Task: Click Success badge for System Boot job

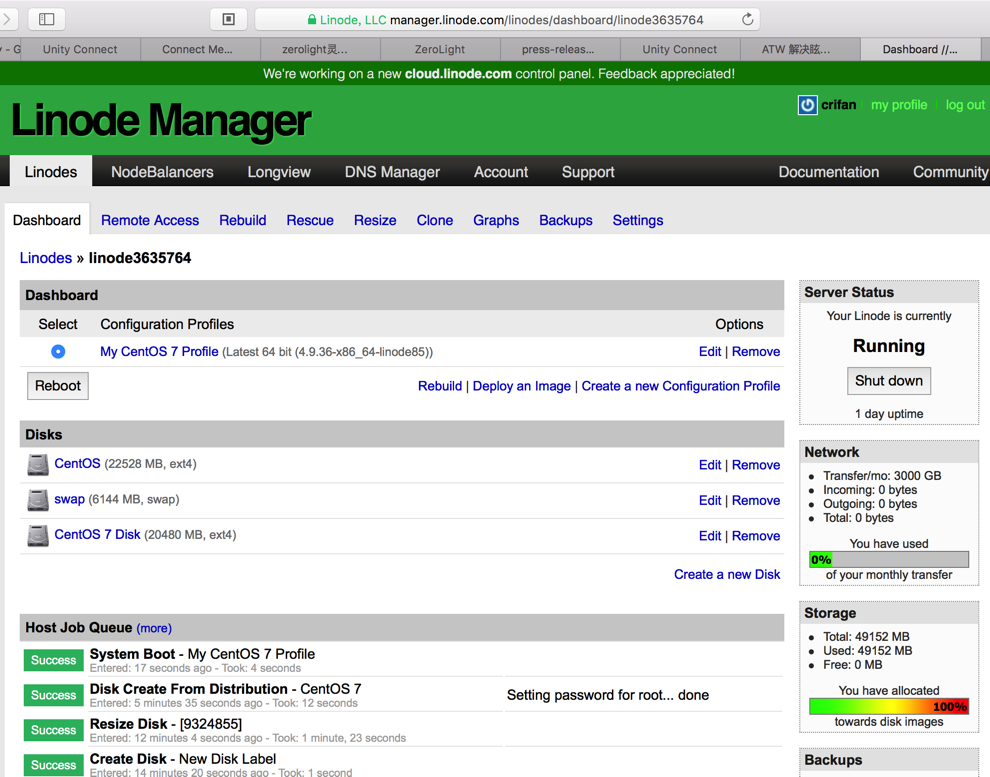Action: coord(54,660)
